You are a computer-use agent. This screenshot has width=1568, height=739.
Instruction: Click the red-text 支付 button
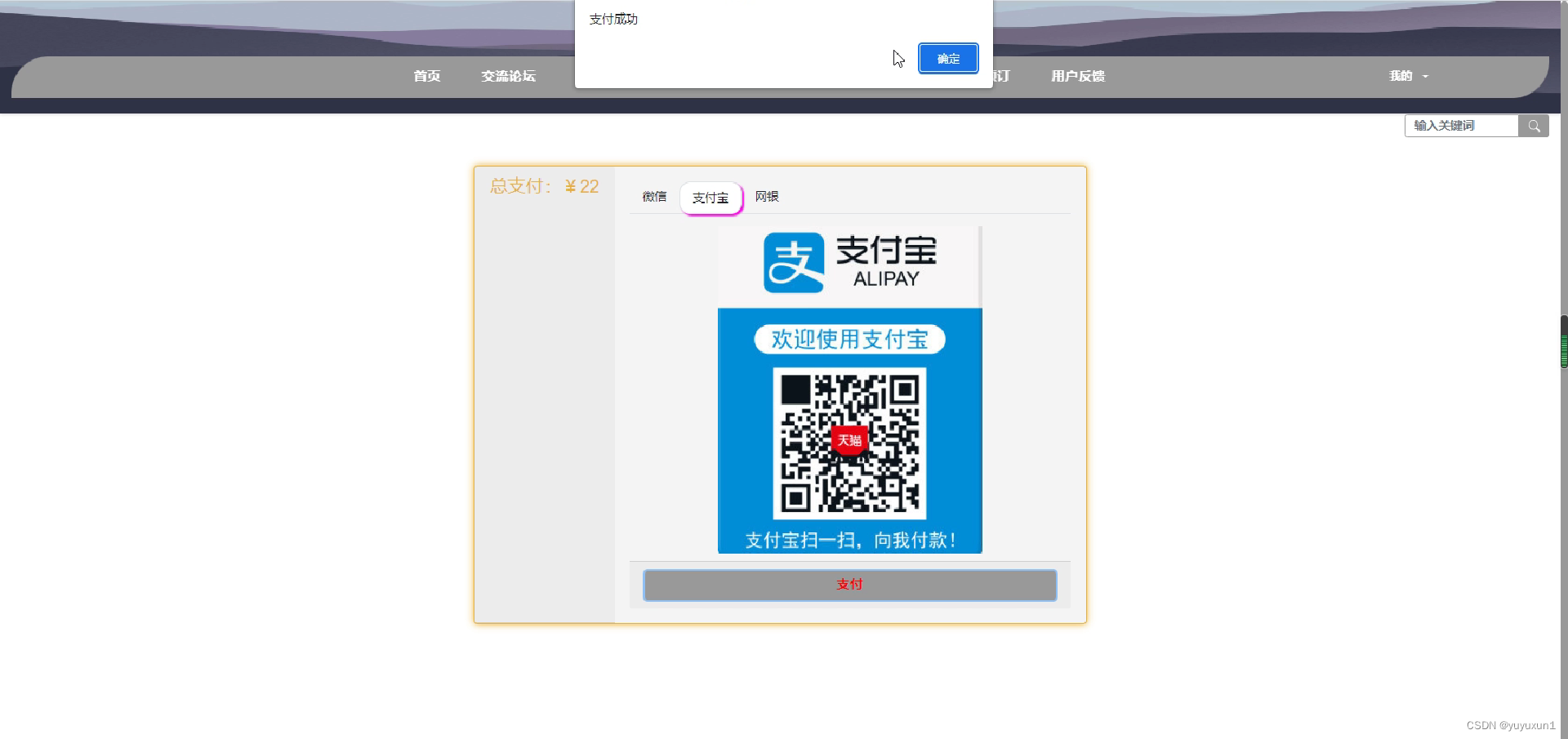tap(850, 585)
